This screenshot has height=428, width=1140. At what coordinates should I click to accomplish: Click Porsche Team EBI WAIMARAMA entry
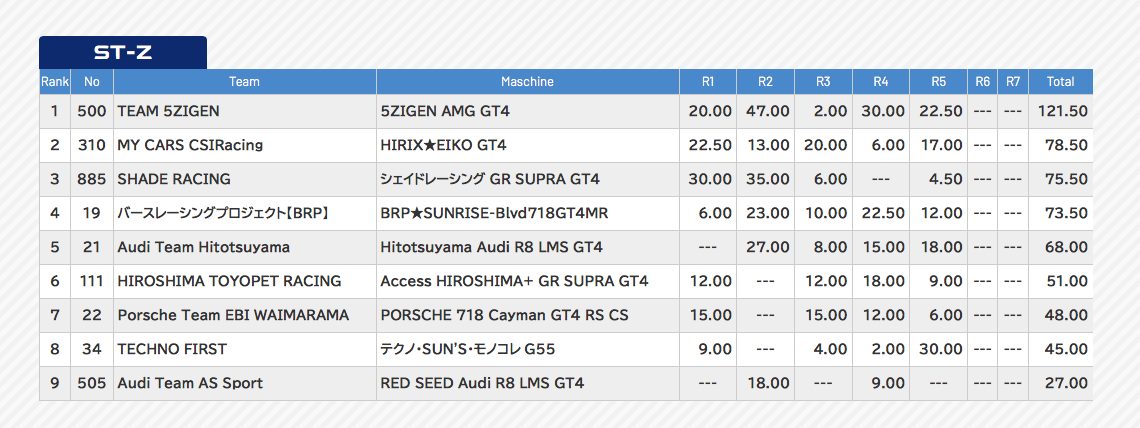coord(233,315)
